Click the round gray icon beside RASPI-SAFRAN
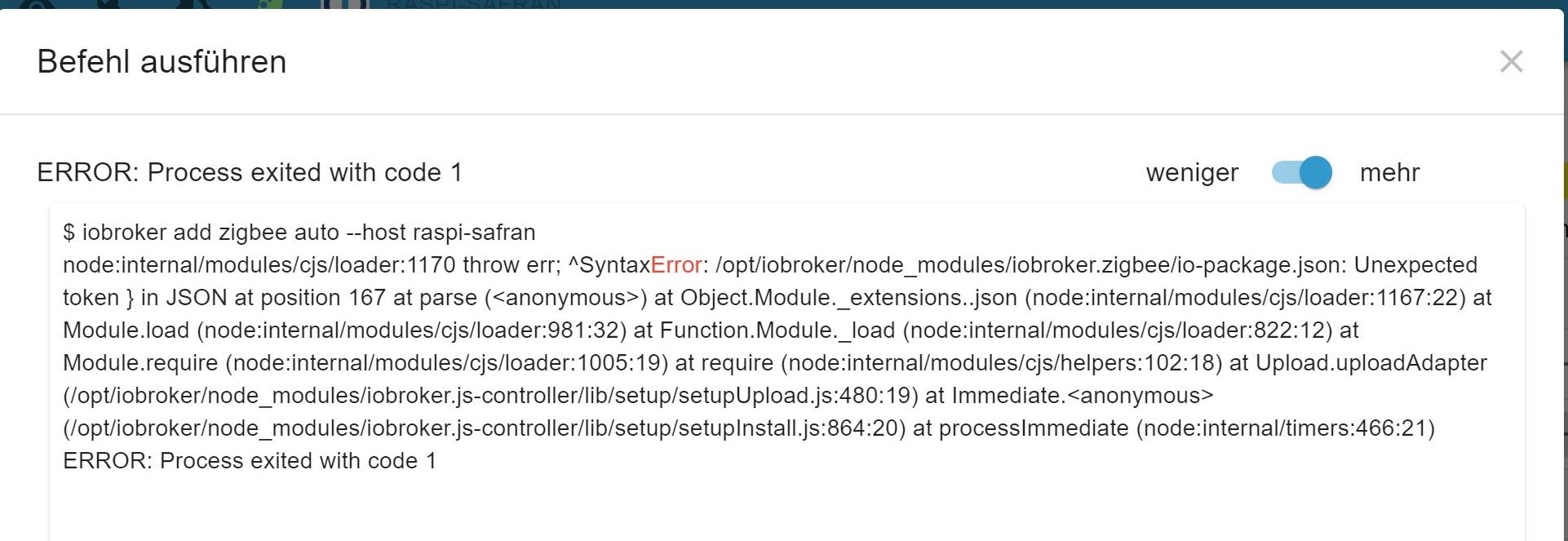This screenshot has width=1568, height=541. [x=344, y=4]
